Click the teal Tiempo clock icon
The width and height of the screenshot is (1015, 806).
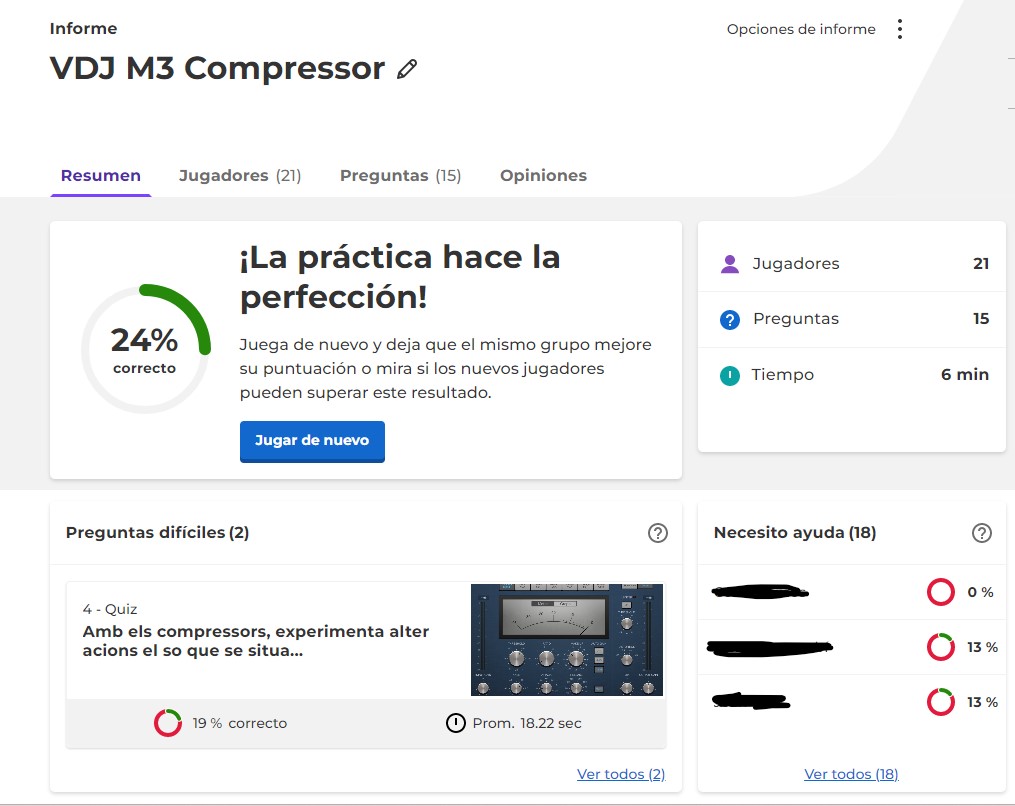[x=730, y=376]
